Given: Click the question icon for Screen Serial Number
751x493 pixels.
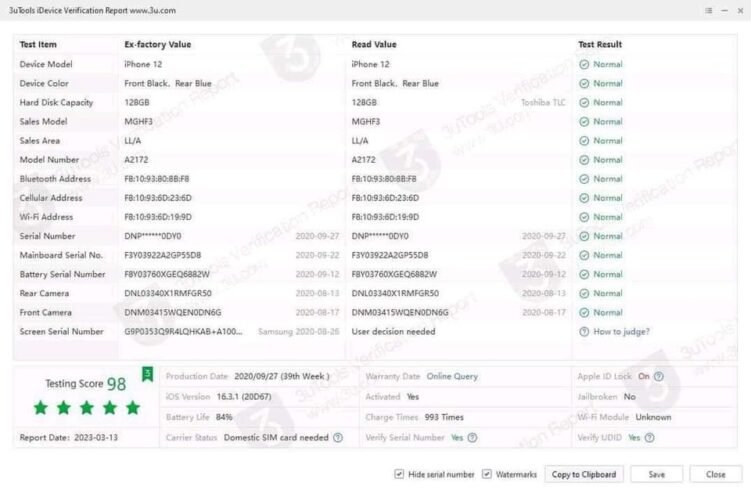Looking at the screenshot, I should pyautogui.click(x=584, y=331).
